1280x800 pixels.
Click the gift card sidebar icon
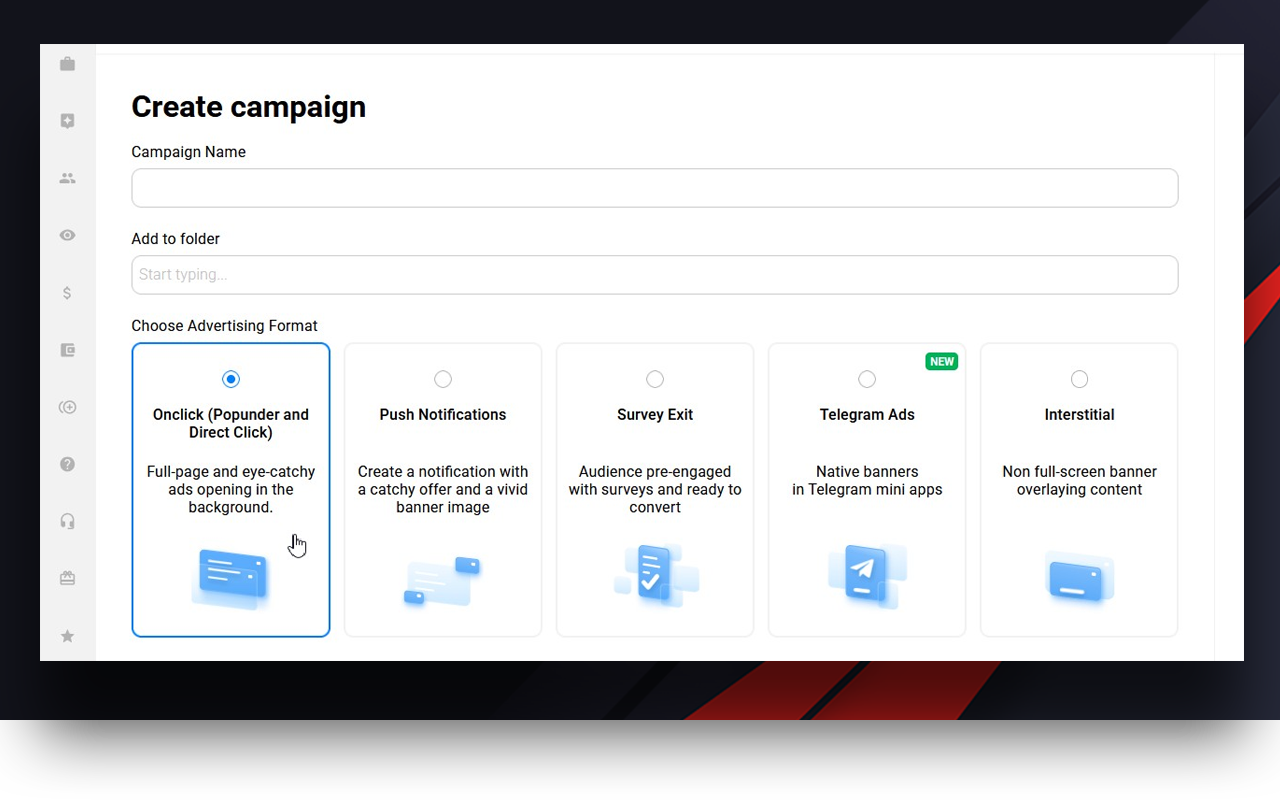pyautogui.click(x=67, y=578)
